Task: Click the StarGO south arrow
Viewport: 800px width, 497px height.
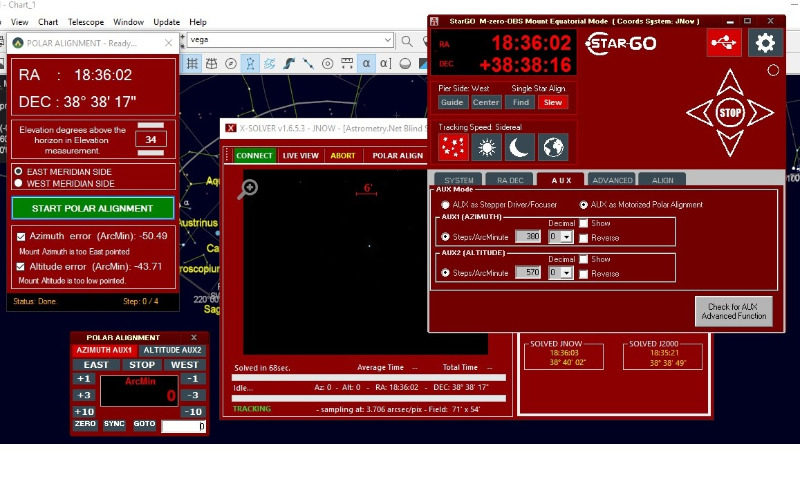Action: (x=730, y=143)
